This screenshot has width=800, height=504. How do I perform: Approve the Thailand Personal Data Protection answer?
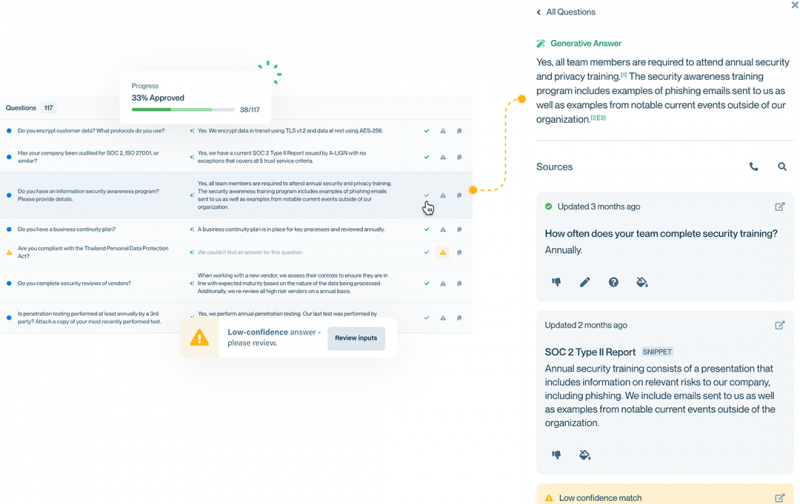coord(427,252)
